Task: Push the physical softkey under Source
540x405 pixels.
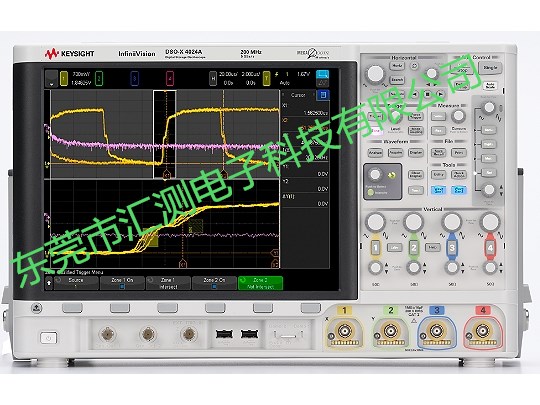Action: coord(72,308)
